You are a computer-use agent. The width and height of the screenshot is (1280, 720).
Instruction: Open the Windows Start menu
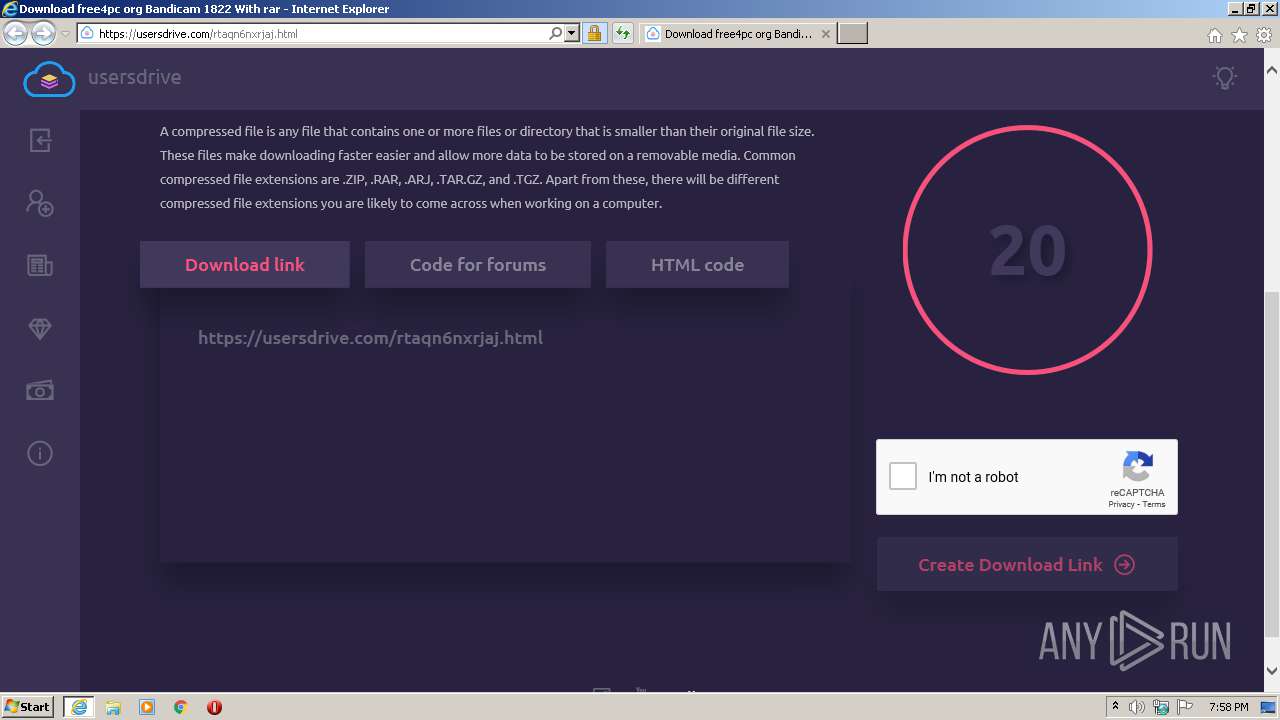pyautogui.click(x=28, y=706)
